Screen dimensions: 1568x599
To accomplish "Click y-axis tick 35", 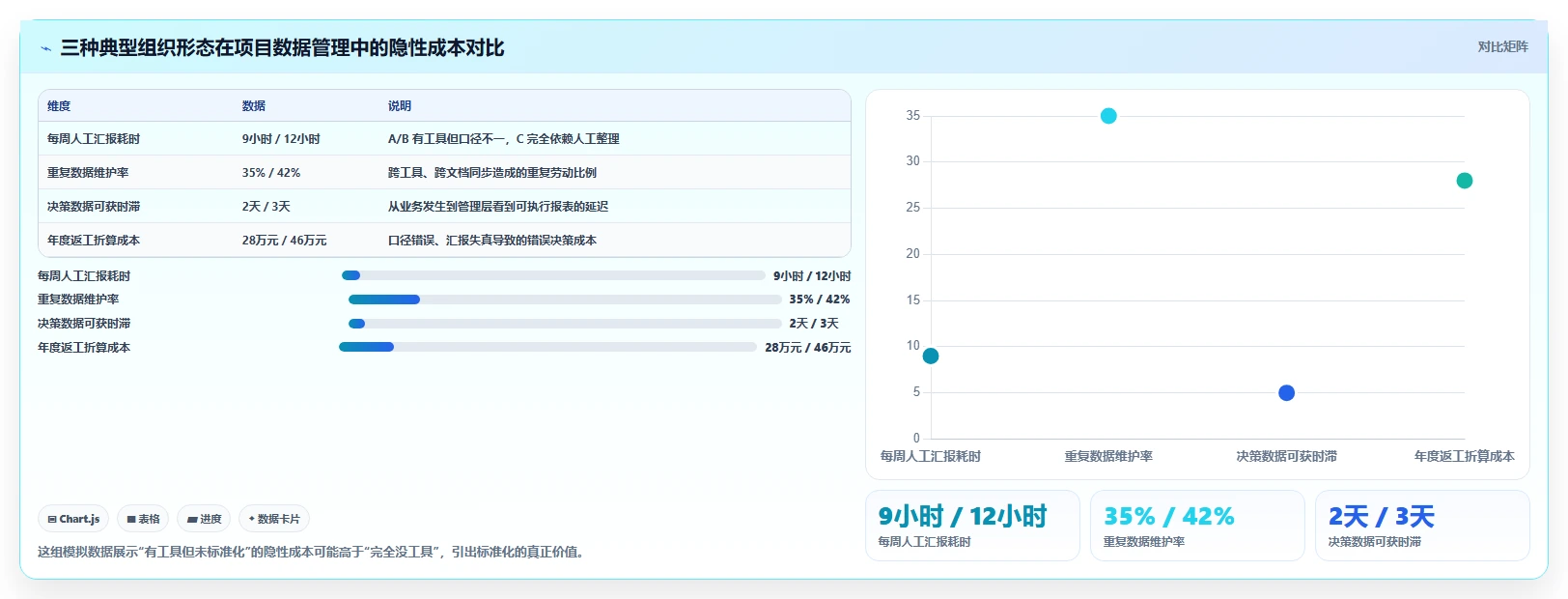I will 912,116.
